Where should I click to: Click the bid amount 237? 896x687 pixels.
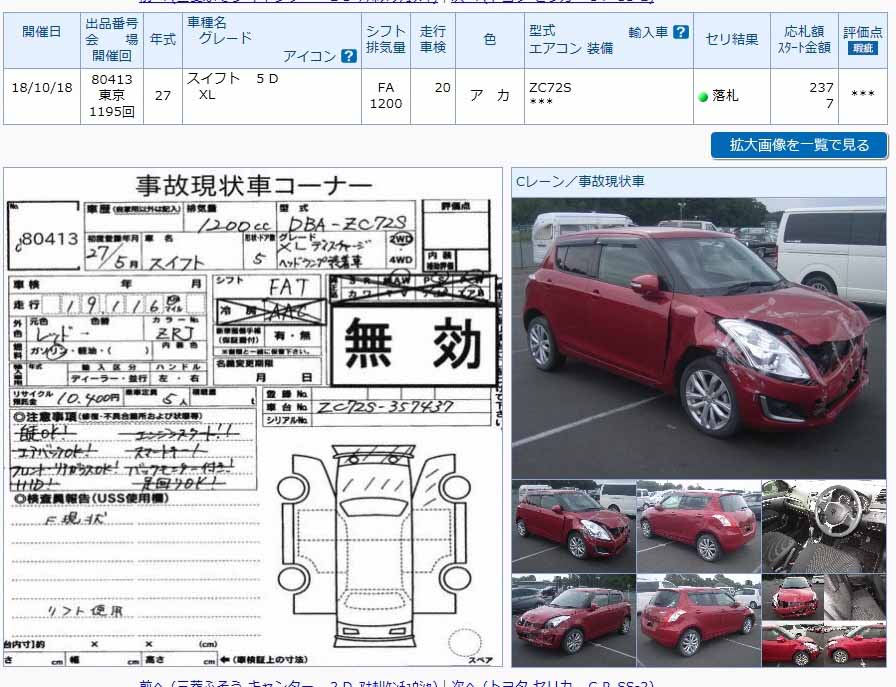click(821, 87)
